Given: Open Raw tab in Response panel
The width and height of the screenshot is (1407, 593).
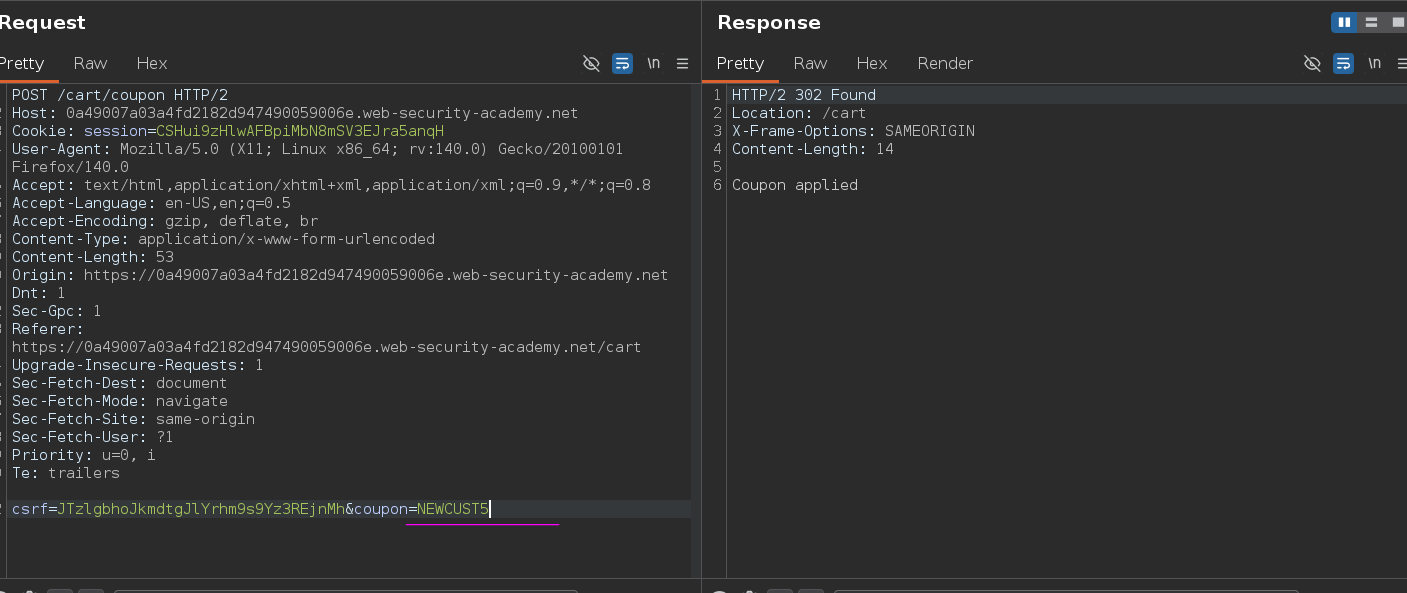Looking at the screenshot, I should pyautogui.click(x=810, y=63).
